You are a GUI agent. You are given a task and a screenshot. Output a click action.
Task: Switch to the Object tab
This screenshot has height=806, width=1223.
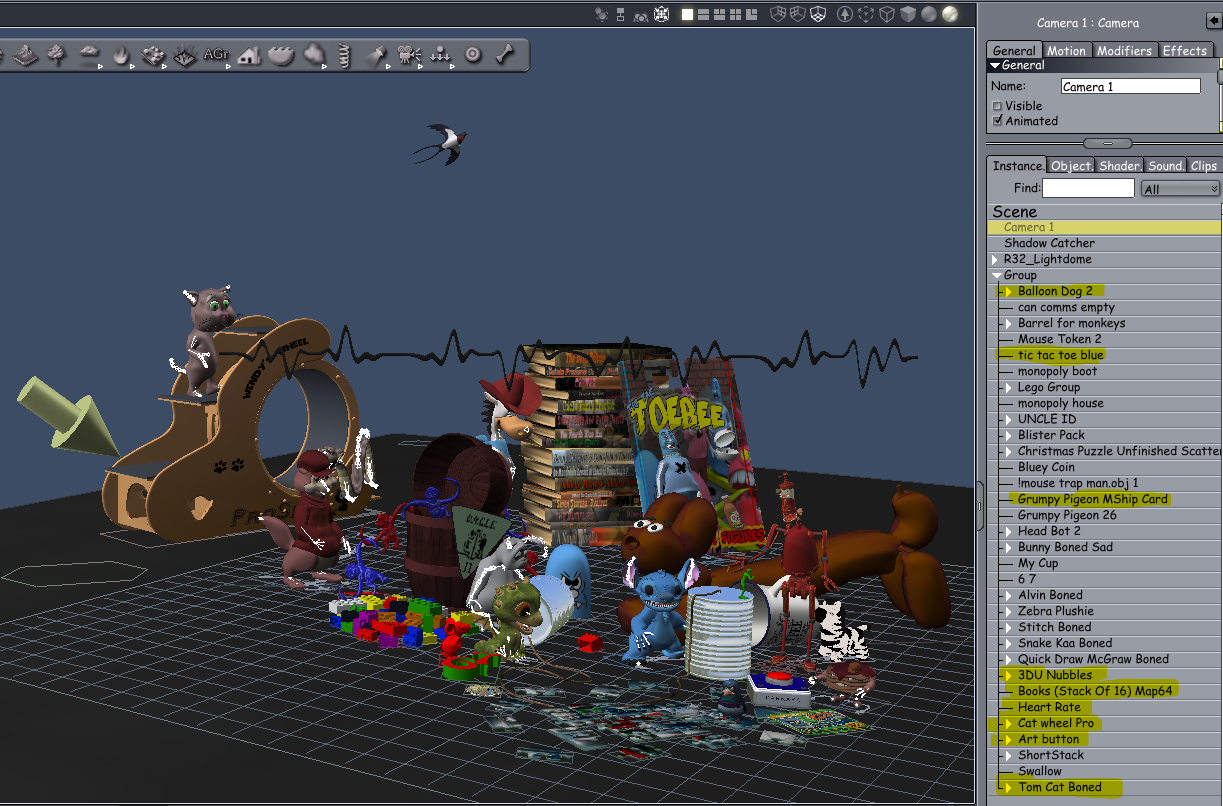point(1071,166)
